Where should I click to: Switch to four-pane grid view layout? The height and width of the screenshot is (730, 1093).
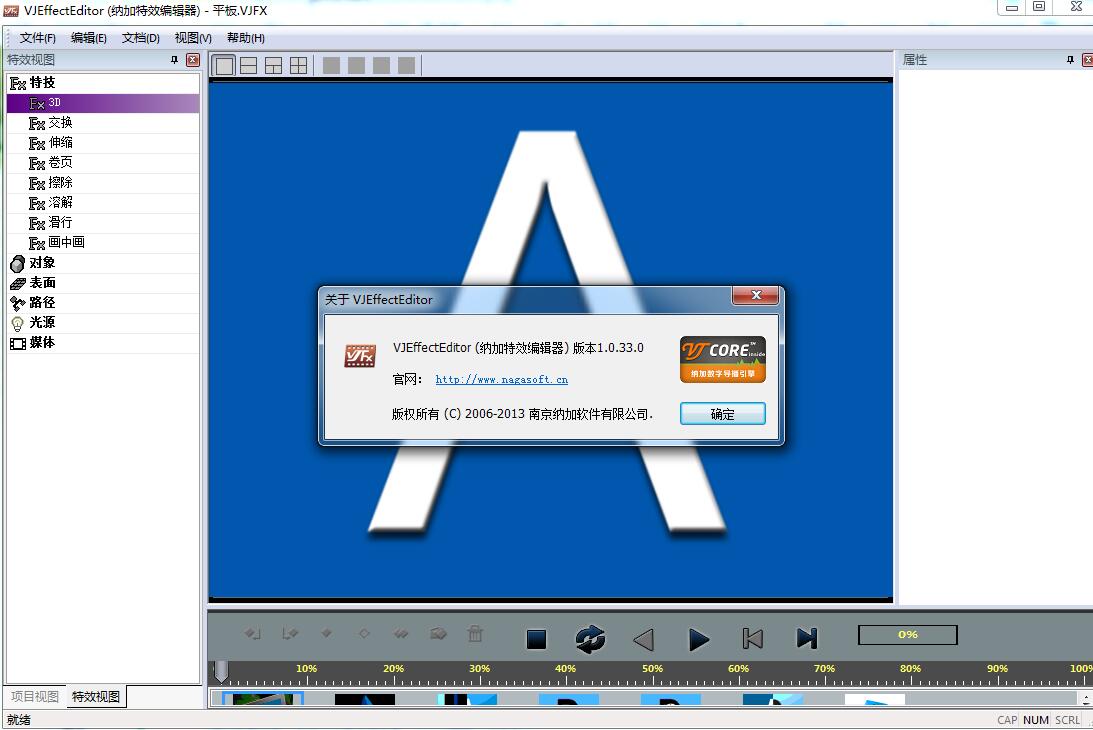click(298, 66)
